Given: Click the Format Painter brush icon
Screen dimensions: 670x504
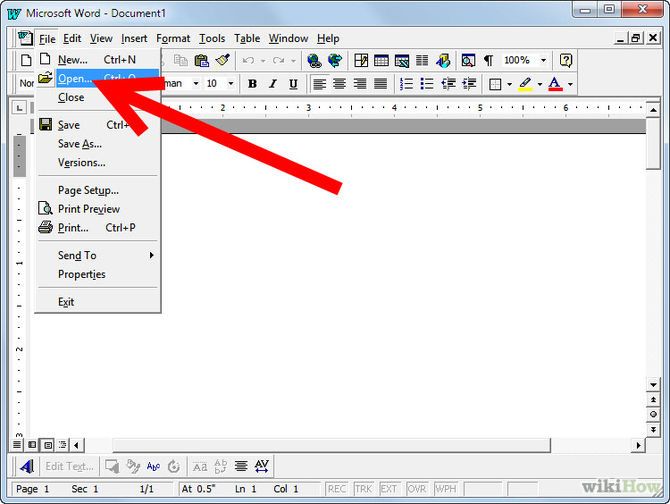Looking at the screenshot, I should coord(222,60).
